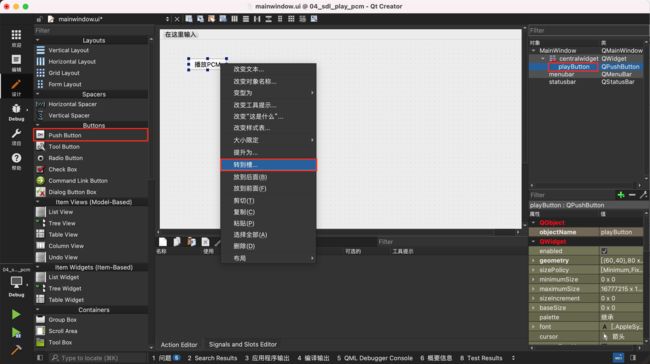Collapse Item Views (Model-Based) group
The image size is (650, 364).
(38, 202)
